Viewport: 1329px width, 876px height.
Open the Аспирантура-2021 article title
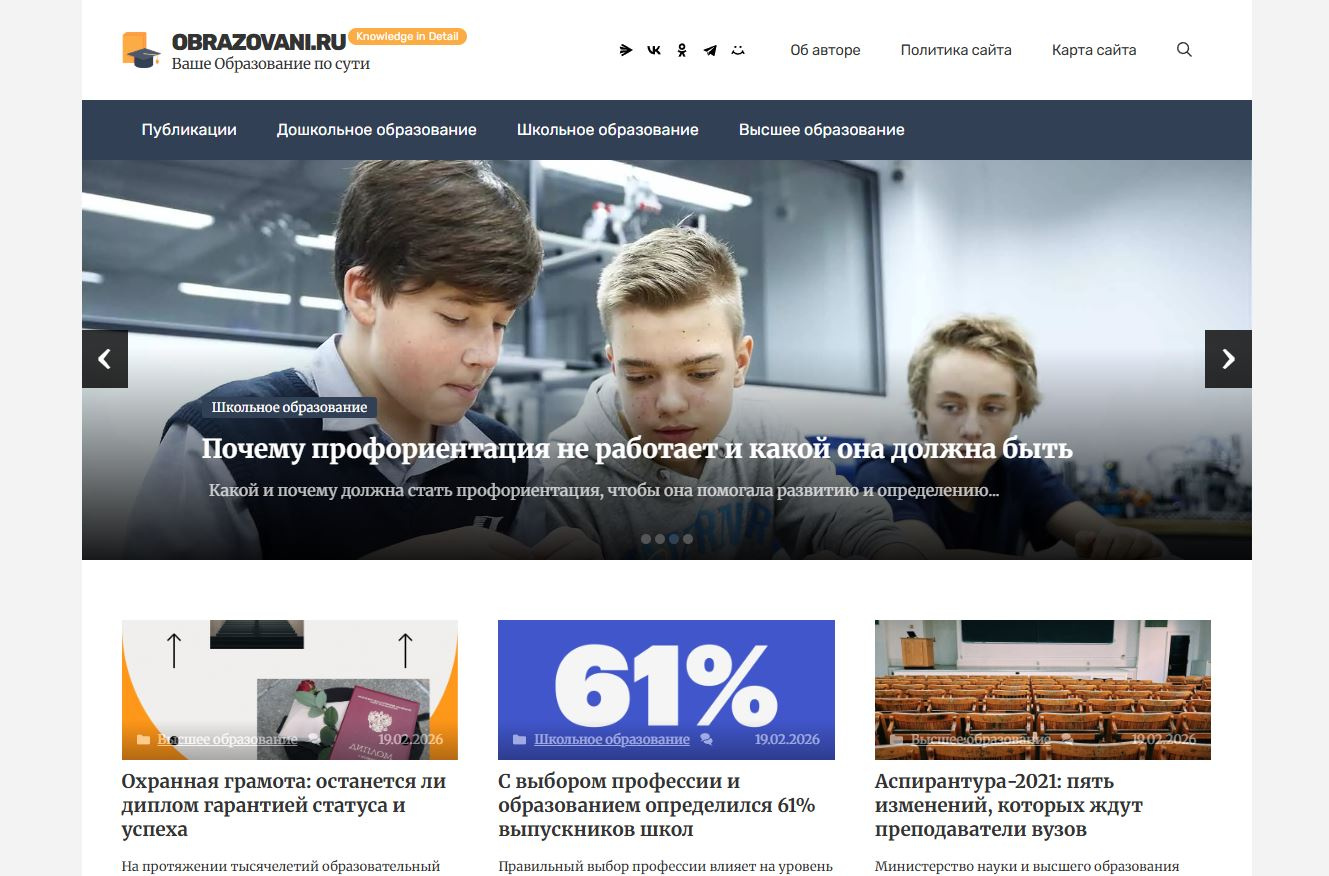(x=1009, y=805)
